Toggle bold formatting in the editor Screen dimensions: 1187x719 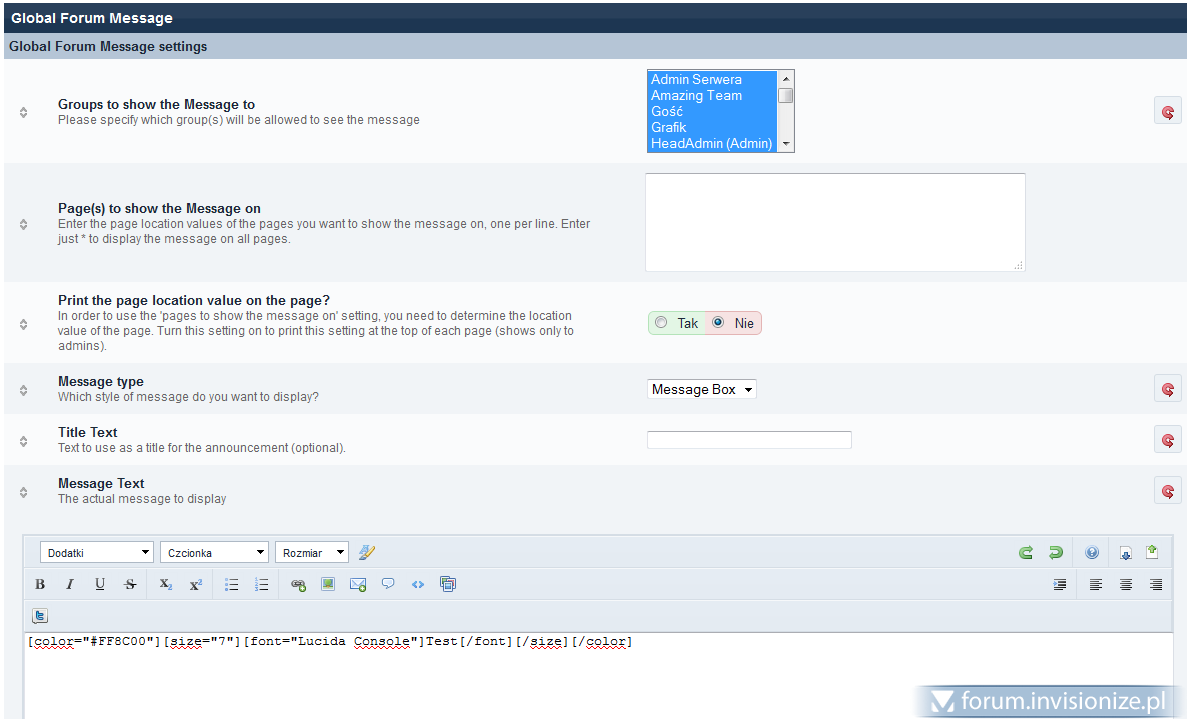[x=40, y=585]
